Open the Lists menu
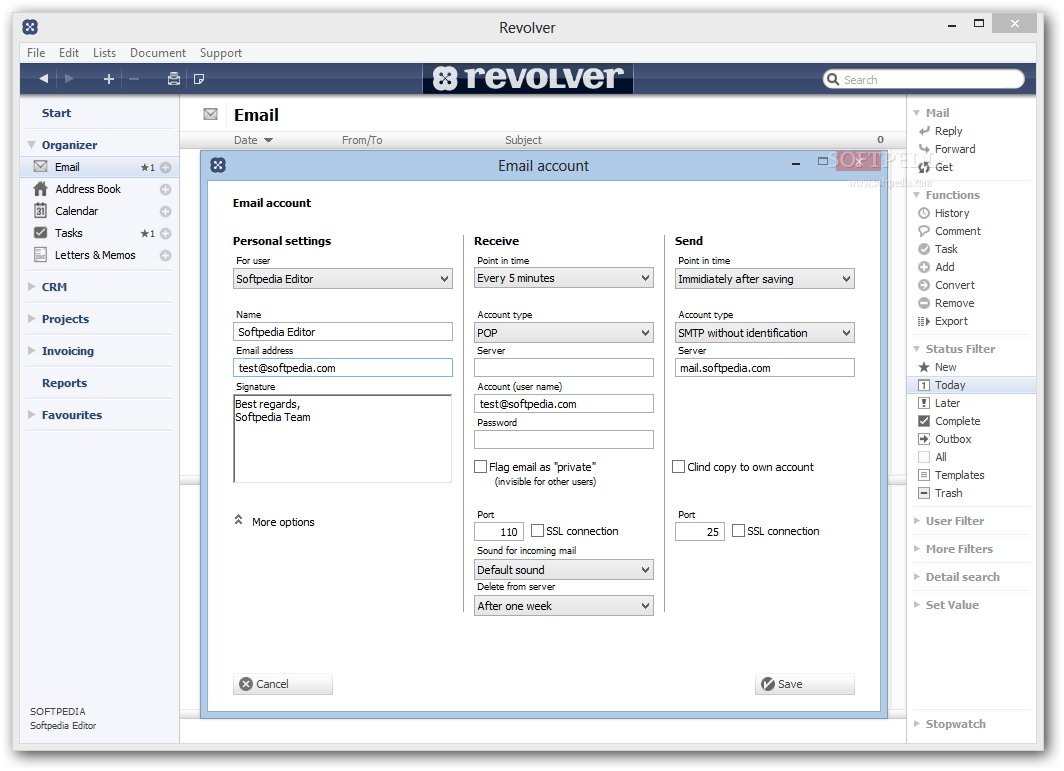The image size is (1064, 771). [x=104, y=52]
